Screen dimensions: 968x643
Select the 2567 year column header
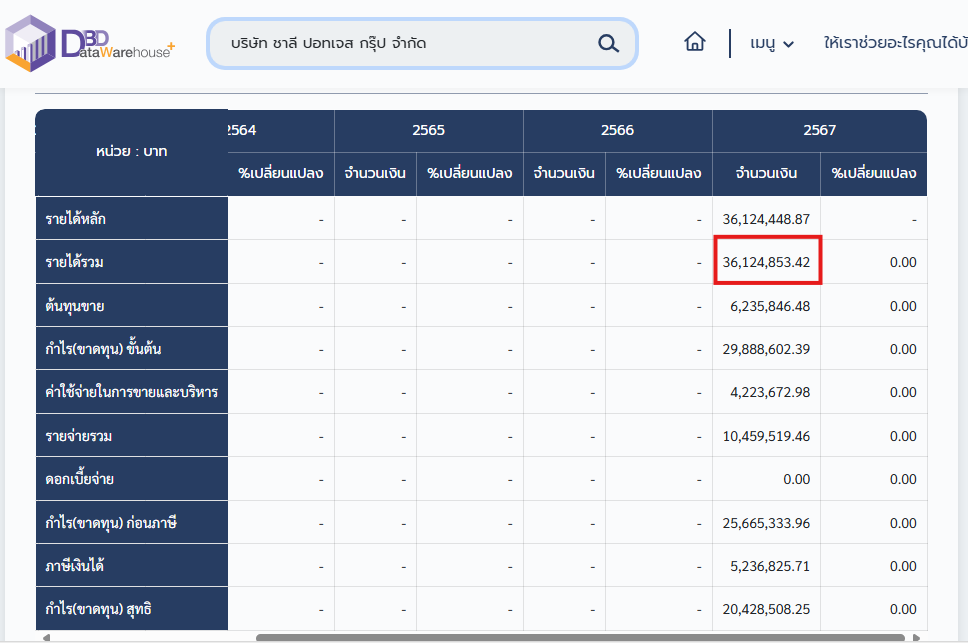click(x=819, y=130)
